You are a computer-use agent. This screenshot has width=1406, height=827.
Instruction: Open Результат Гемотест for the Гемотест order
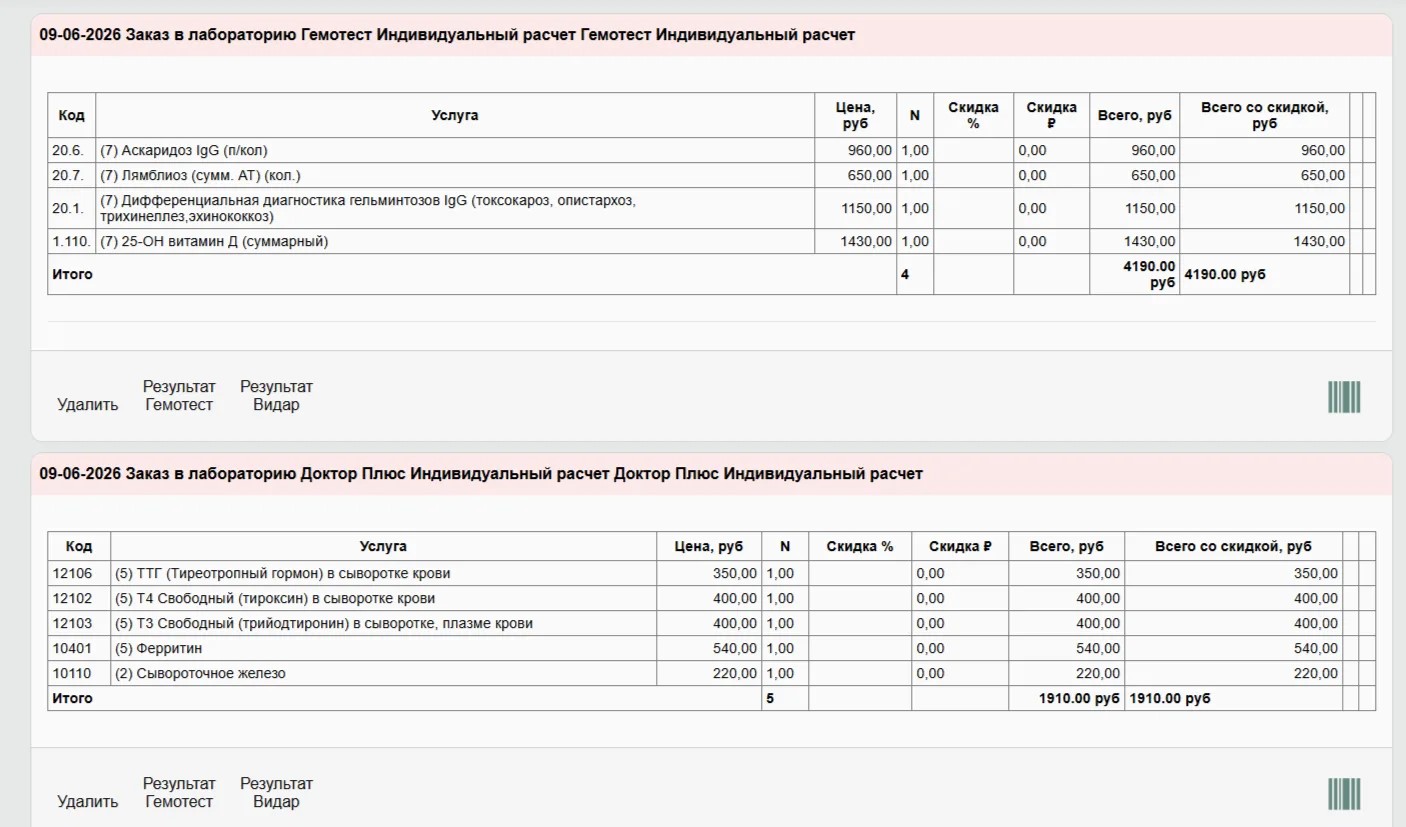click(179, 396)
